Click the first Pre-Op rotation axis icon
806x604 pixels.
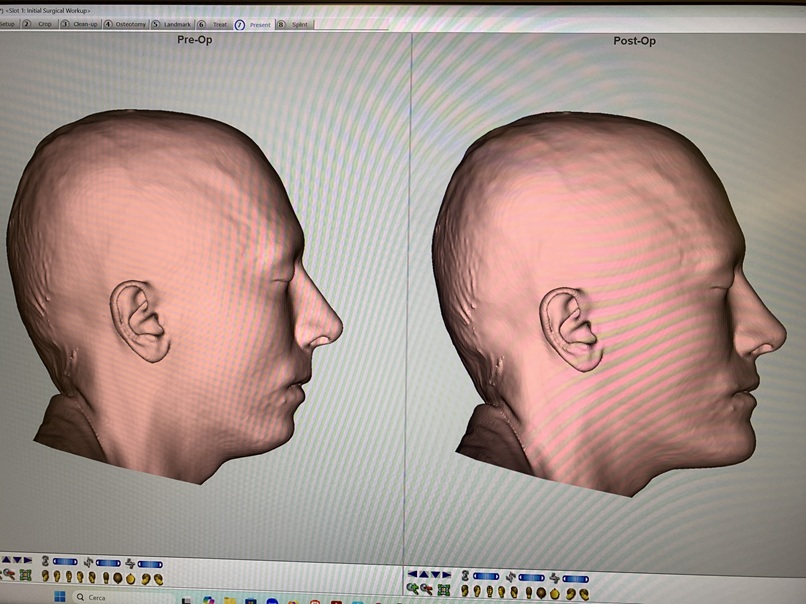click(x=45, y=561)
